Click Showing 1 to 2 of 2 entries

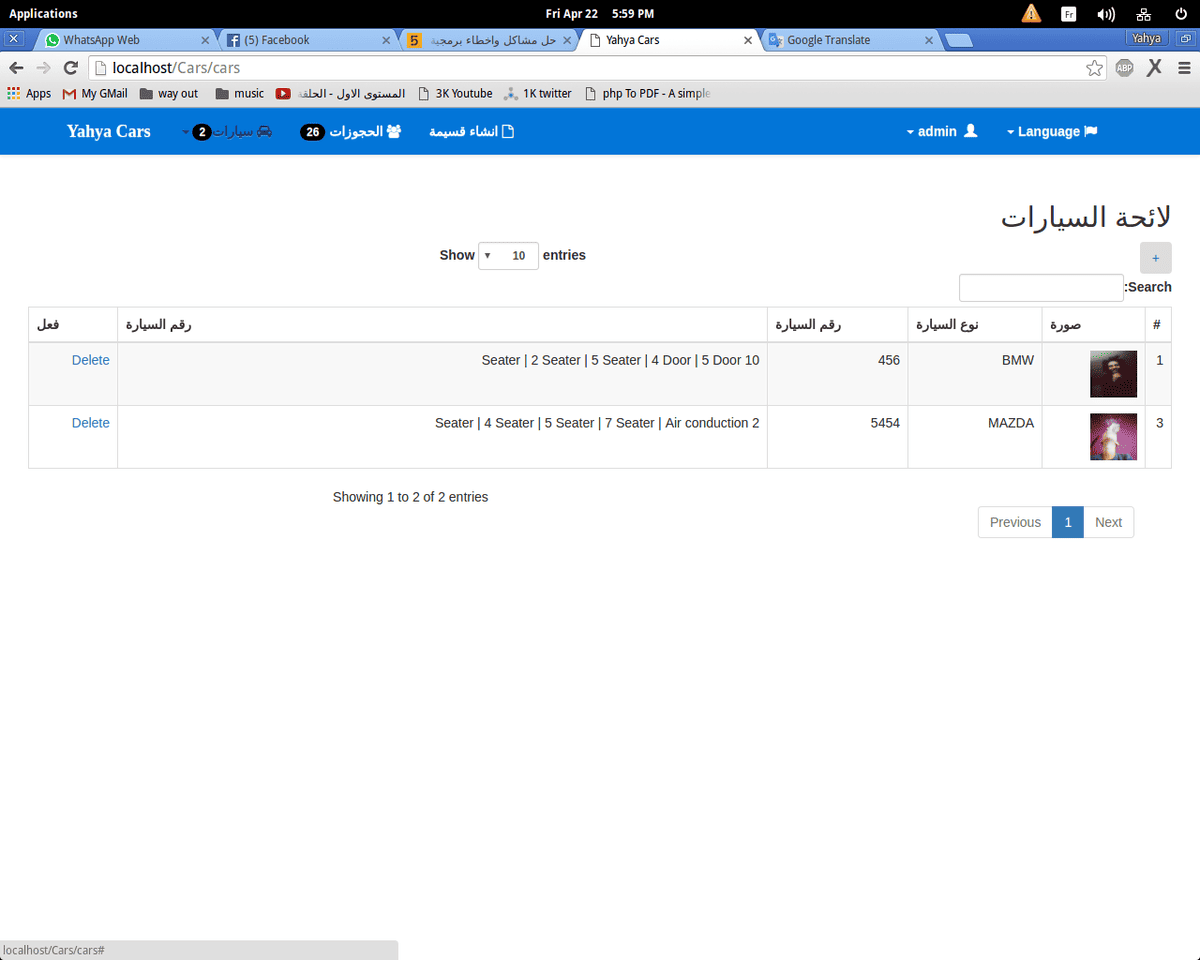click(411, 497)
